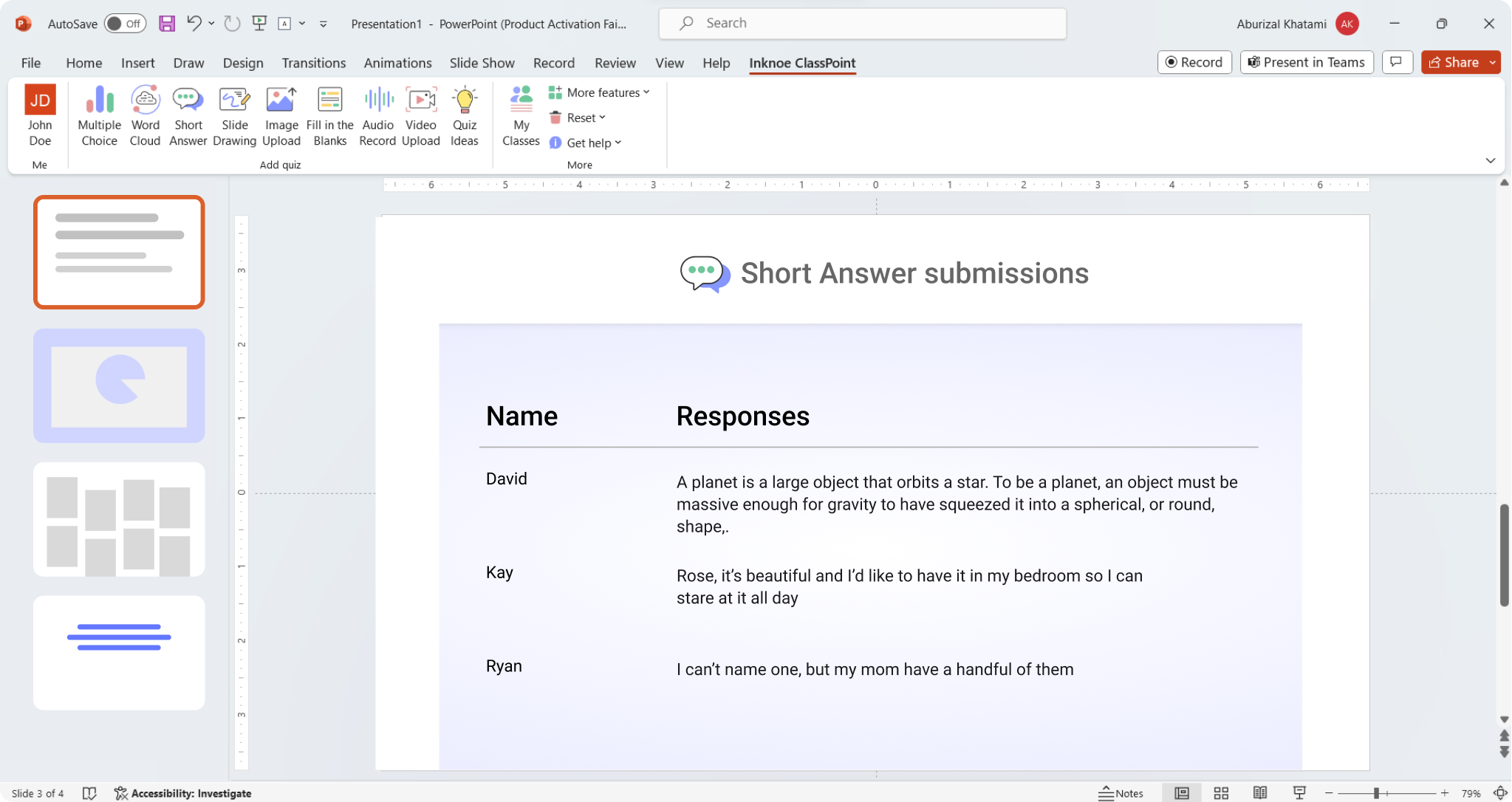Image resolution: width=1512 pixels, height=802 pixels.
Task: Select the Multiple Choice quiz tool
Action: tap(98, 114)
